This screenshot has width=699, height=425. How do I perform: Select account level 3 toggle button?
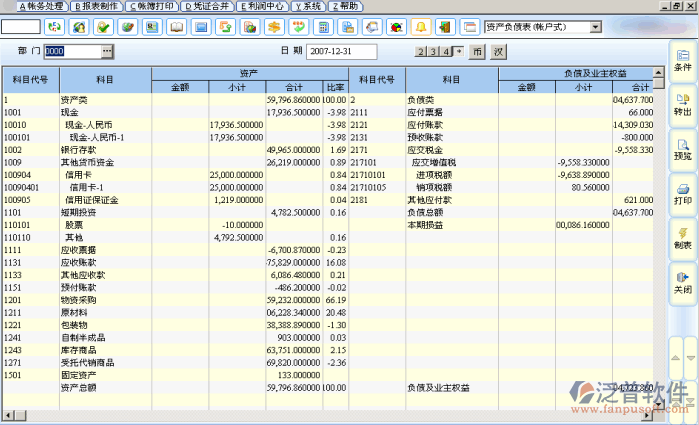[433, 50]
